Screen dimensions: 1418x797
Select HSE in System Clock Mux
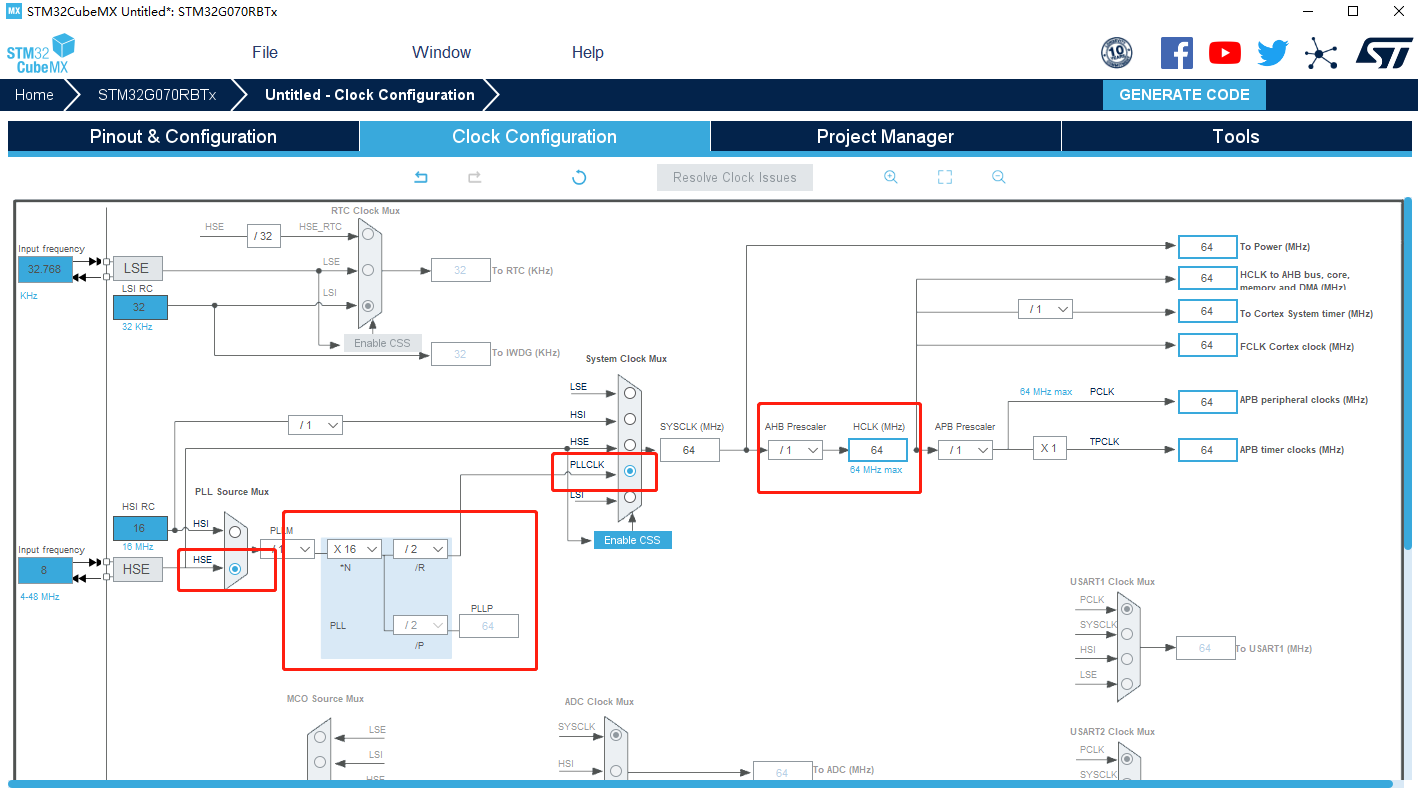[x=629, y=445]
